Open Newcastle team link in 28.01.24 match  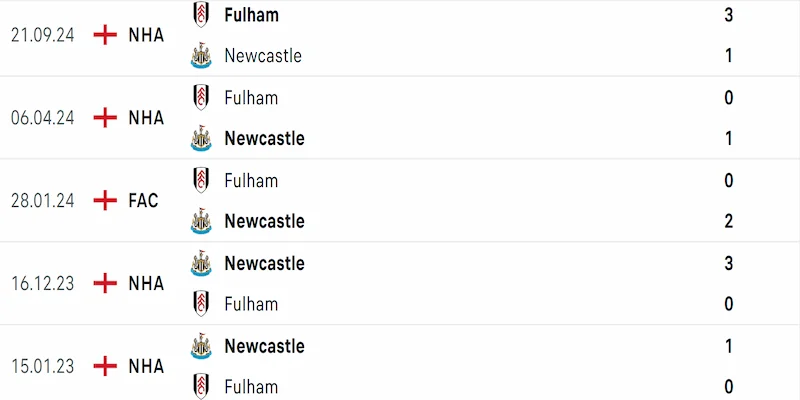click(264, 221)
